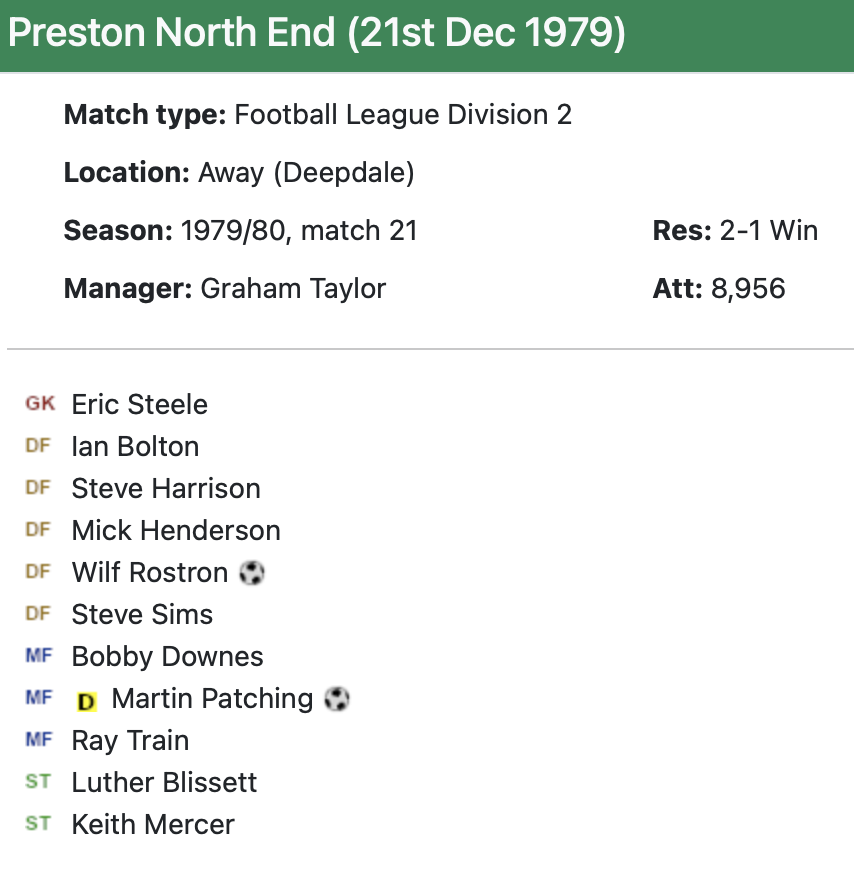
Task: Click the MF icon next to Bobby Downes
Action: [38, 656]
